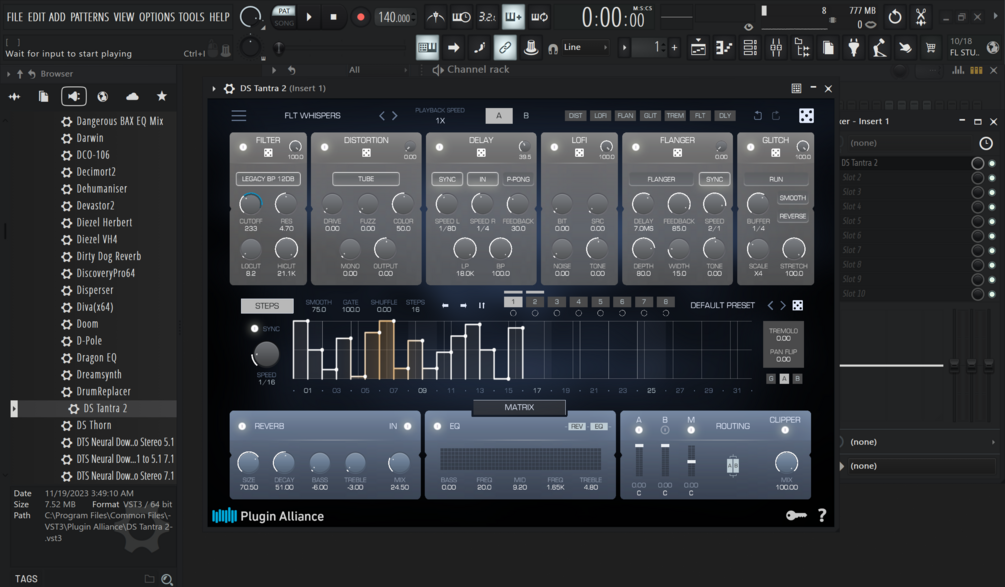Toggle the delay P-PONG button
This screenshot has height=587, width=1005.
[518, 179]
